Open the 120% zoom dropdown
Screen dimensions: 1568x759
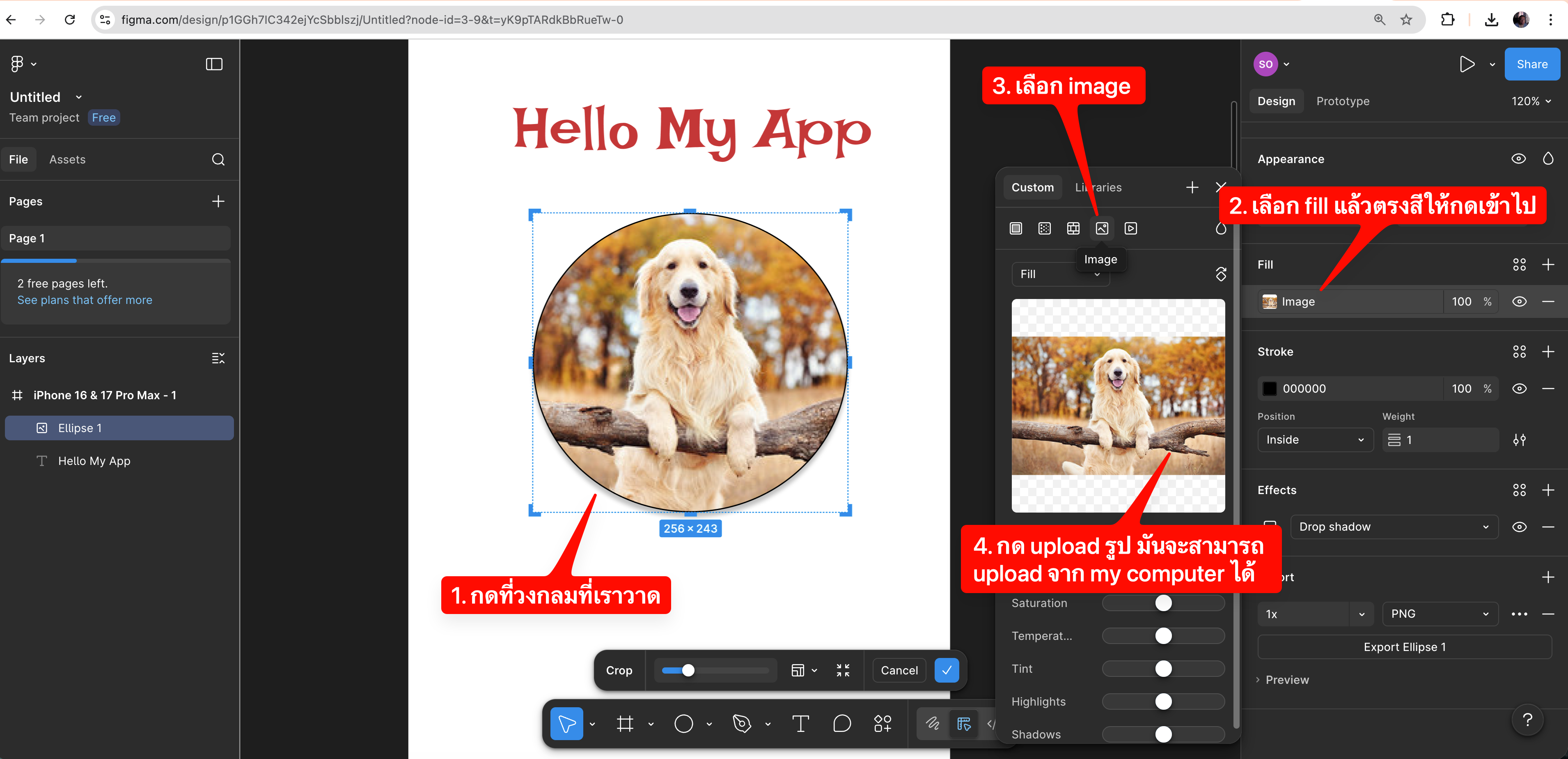point(1531,101)
